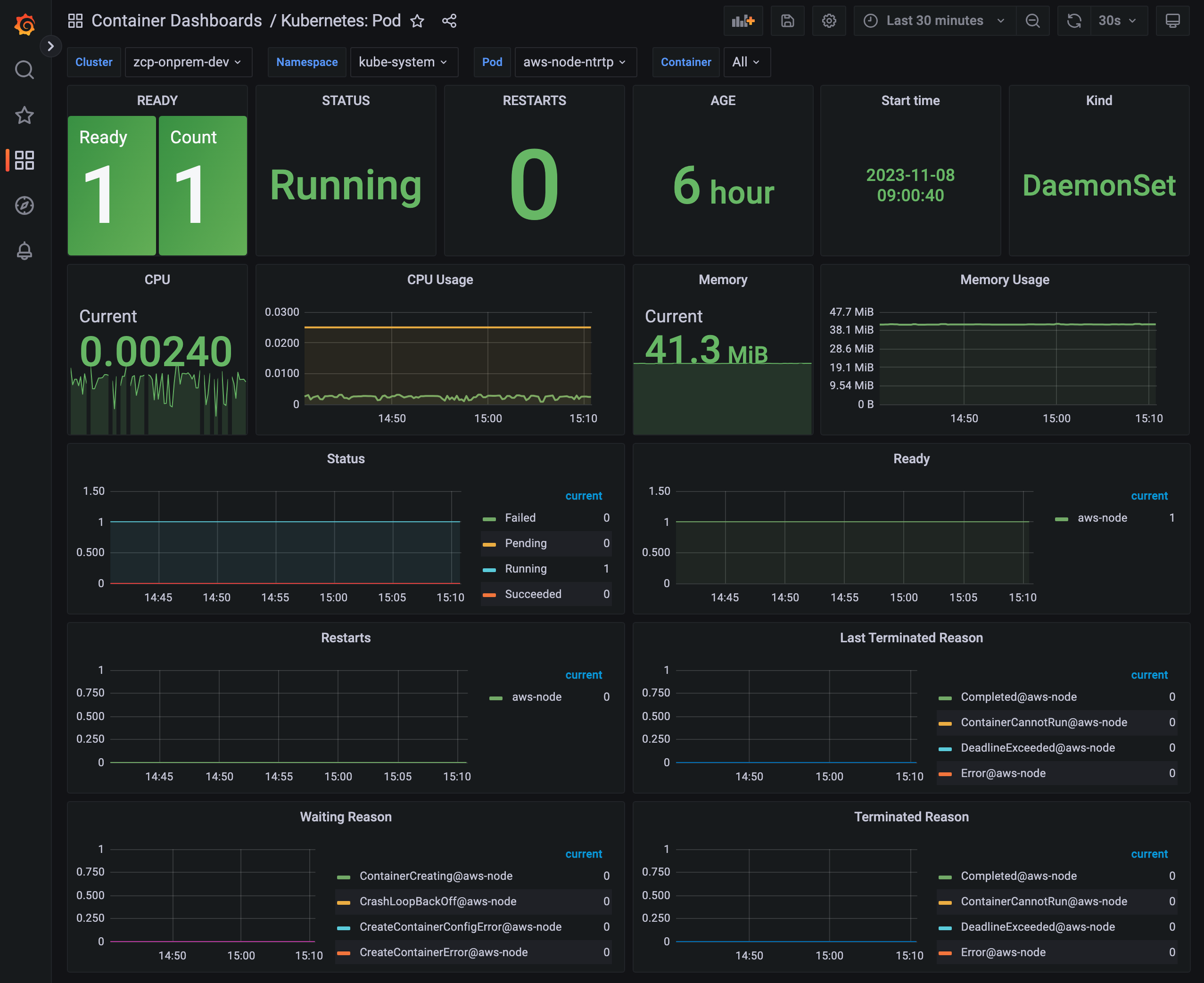
Task: Sort Restarts legend by current column
Action: click(583, 674)
